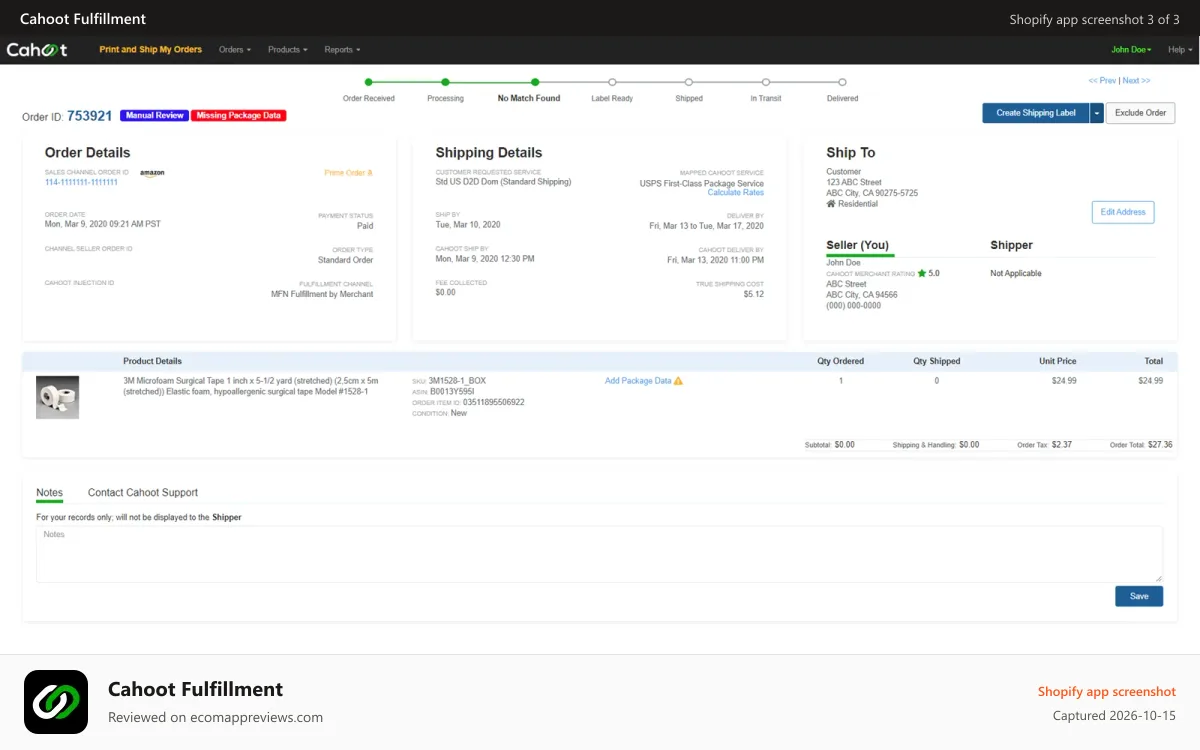
Task: Expand the Orders menu
Action: [x=235, y=49]
